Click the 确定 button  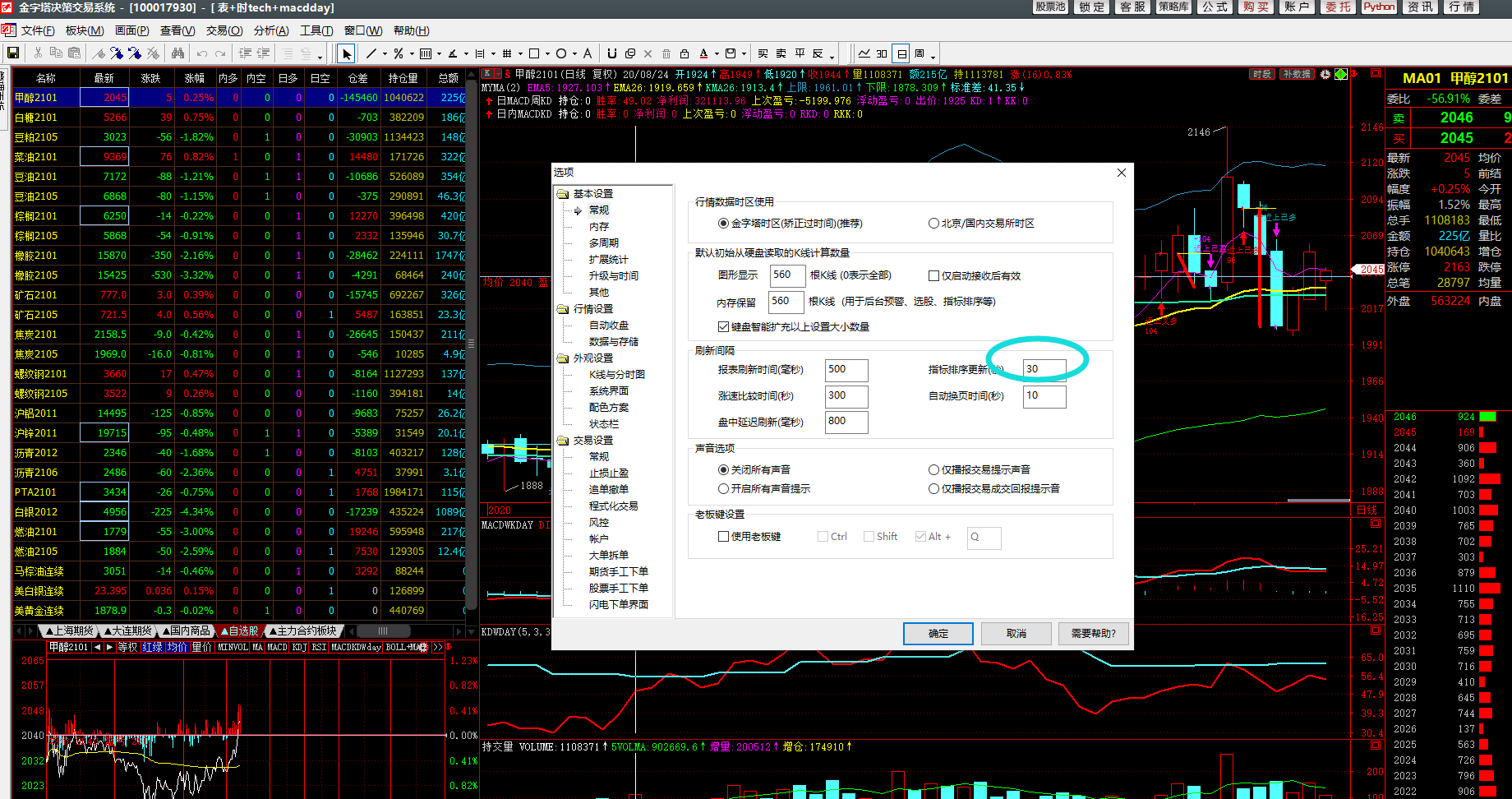(938, 634)
